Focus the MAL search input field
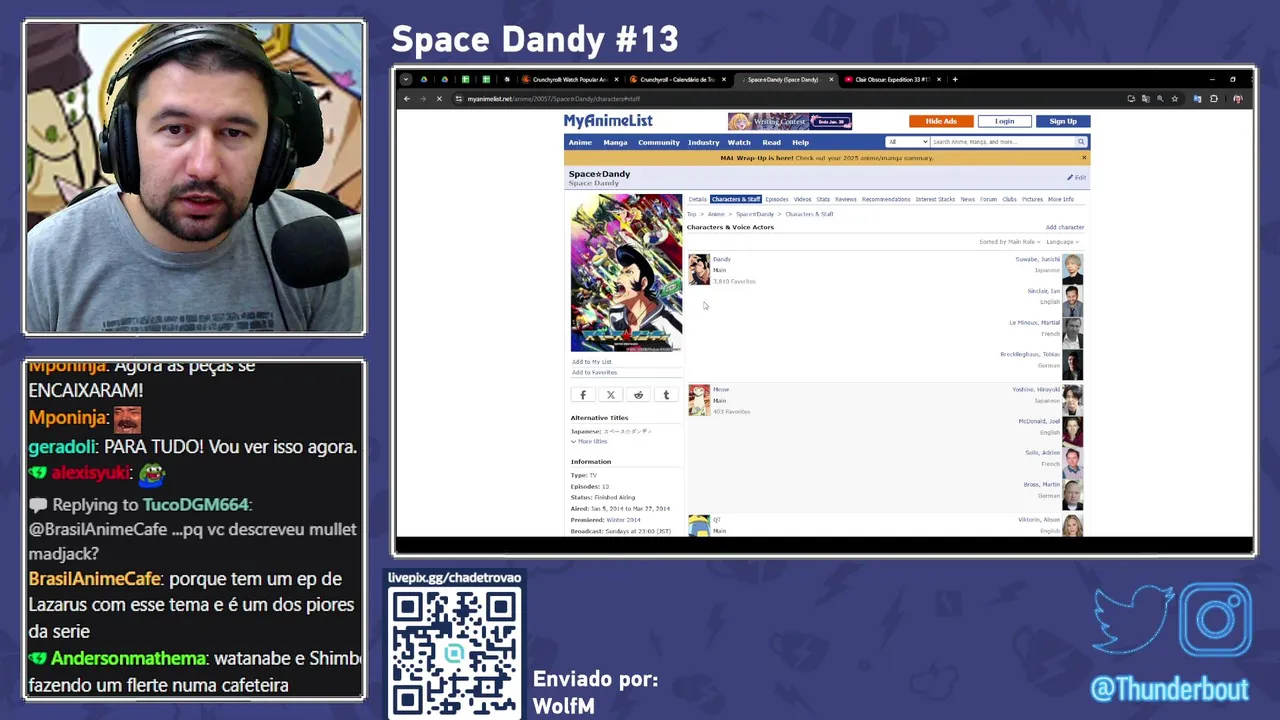The image size is (1280, 720). (x=1003, y=142)
